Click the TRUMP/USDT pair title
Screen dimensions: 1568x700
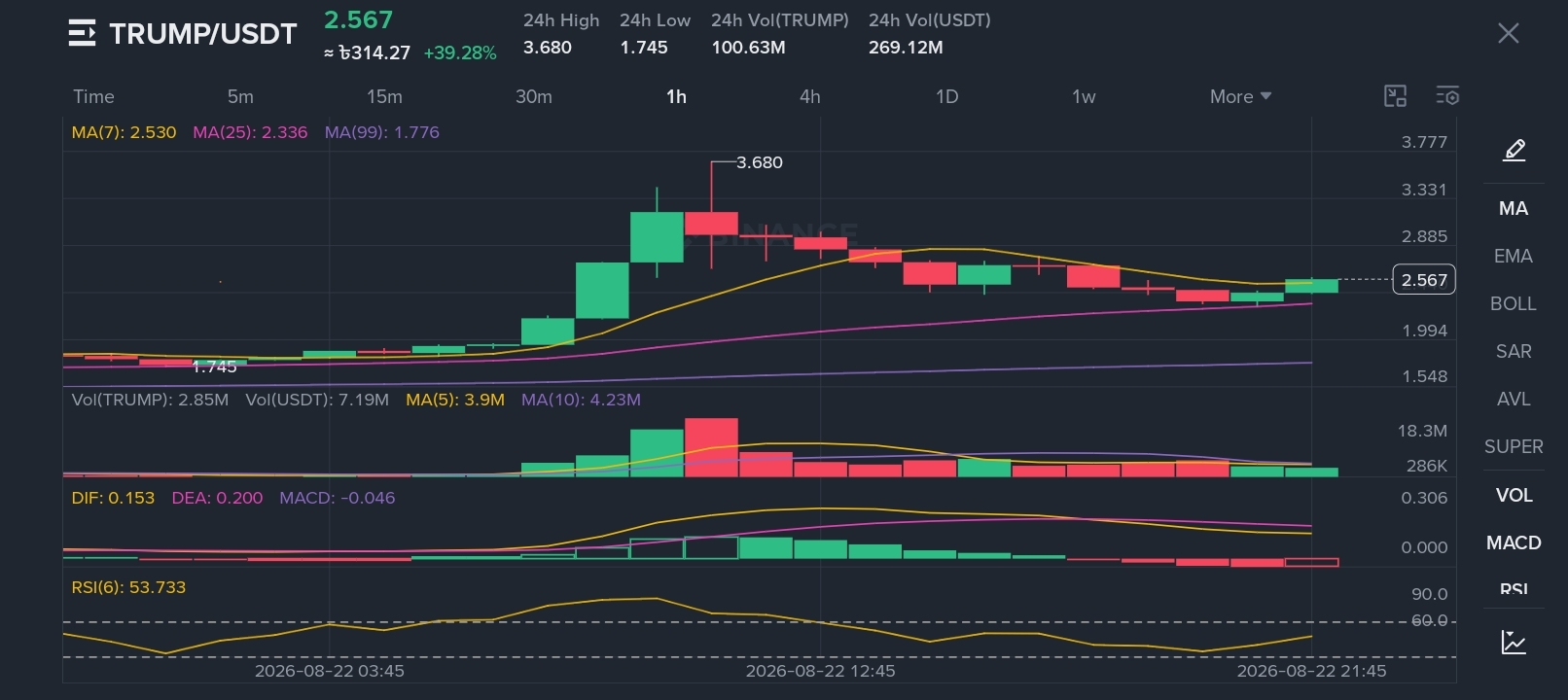[202, 34]
